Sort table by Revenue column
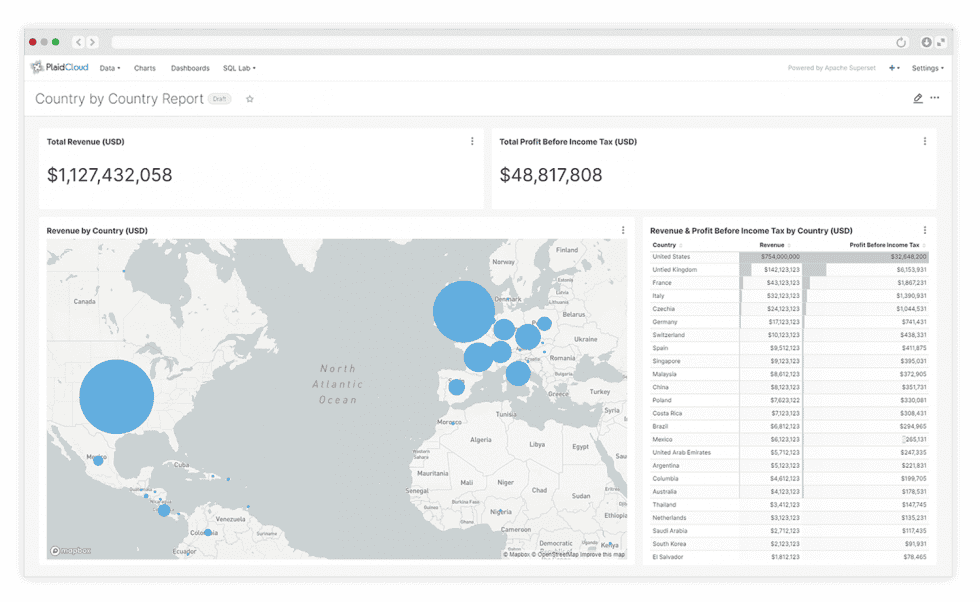Image resolution: width=980 pixels, height=602 pixels. point(774,245)
